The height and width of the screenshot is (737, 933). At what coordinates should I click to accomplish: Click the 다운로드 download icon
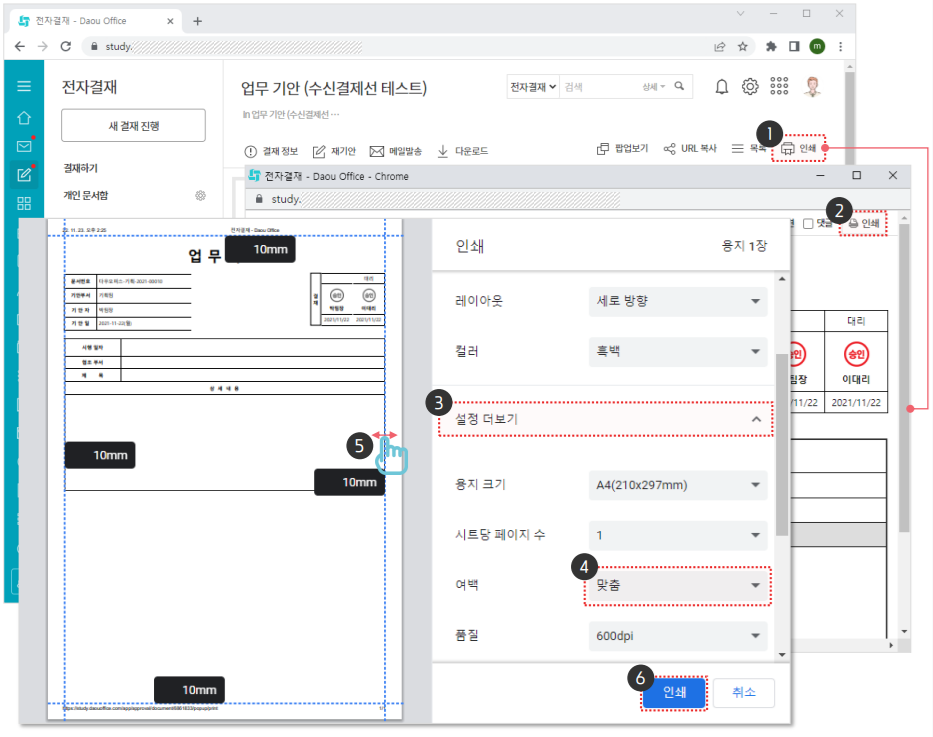point(443,151)
